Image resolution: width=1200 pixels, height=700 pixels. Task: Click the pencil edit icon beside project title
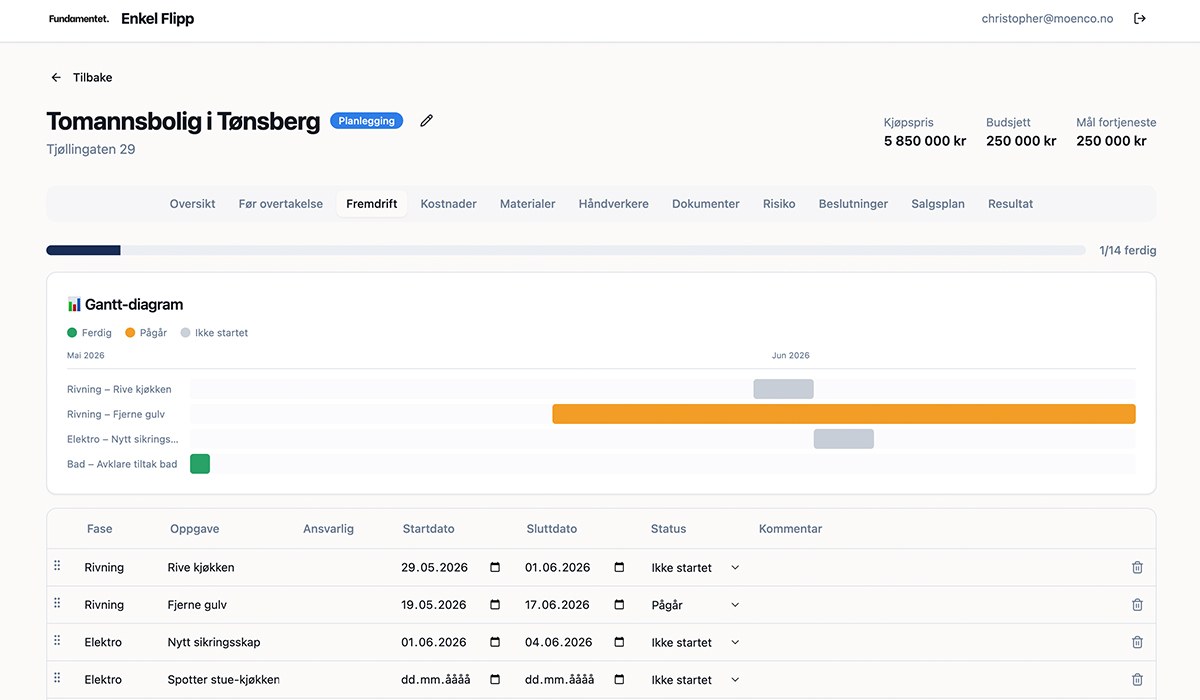click(x=427, y=121)
